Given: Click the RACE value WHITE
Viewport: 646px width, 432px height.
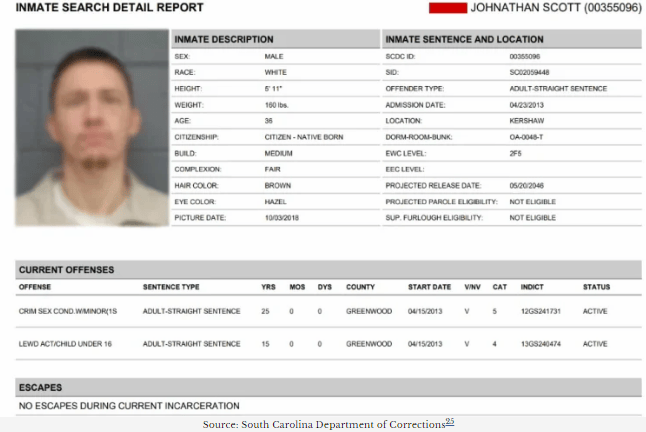Looking at the screenshot, I should [276, 72].
